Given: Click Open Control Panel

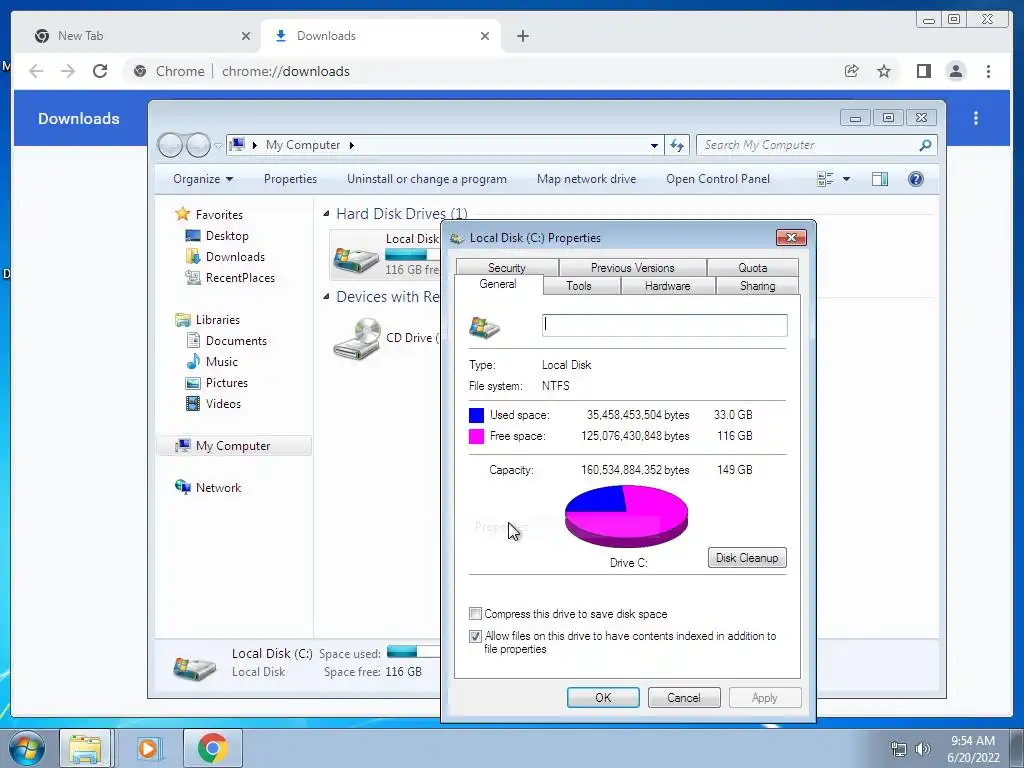Looking at the screenshot, I should (718, 179).
